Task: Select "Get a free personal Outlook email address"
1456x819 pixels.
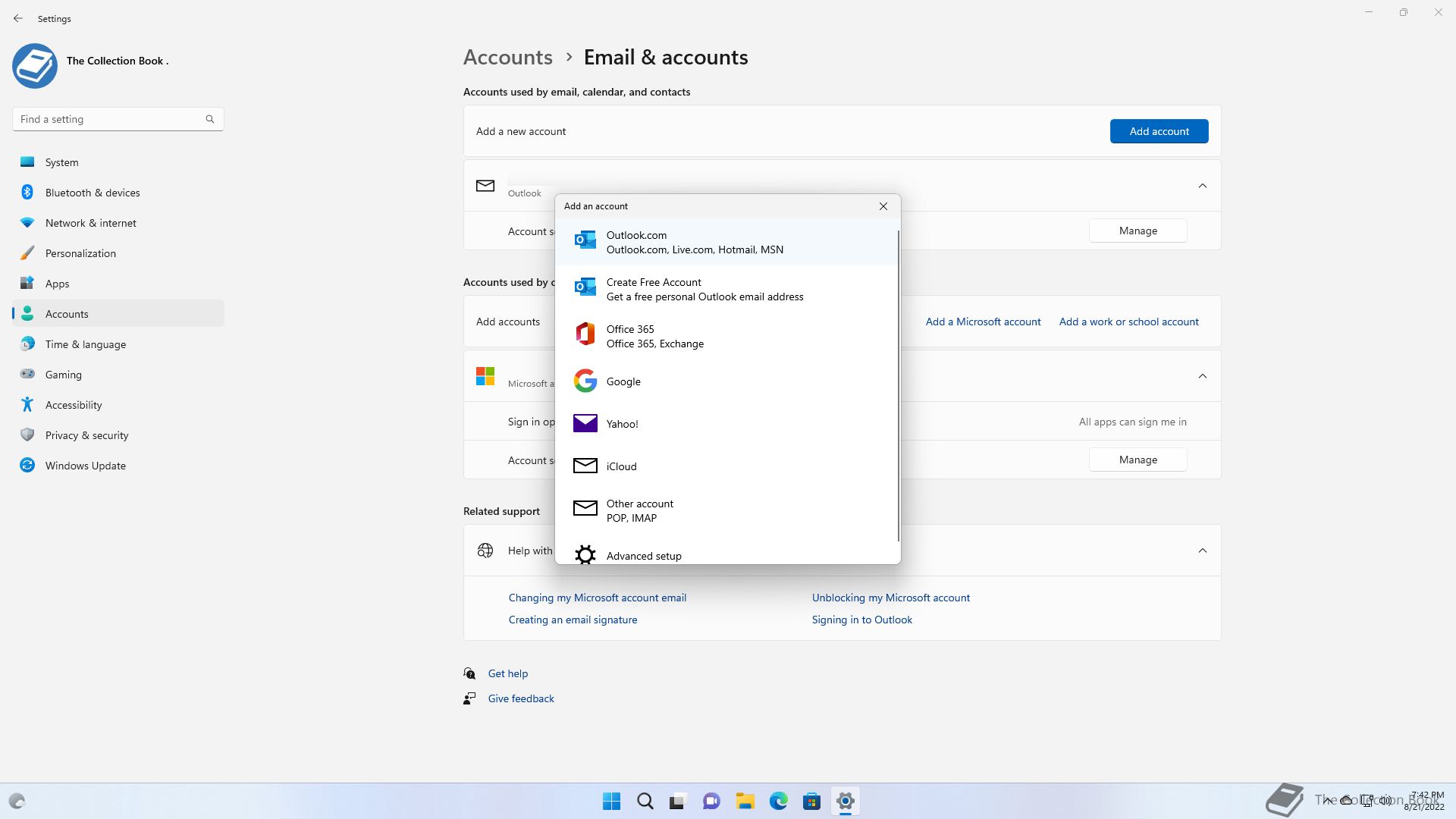Action: pos(704,297)
